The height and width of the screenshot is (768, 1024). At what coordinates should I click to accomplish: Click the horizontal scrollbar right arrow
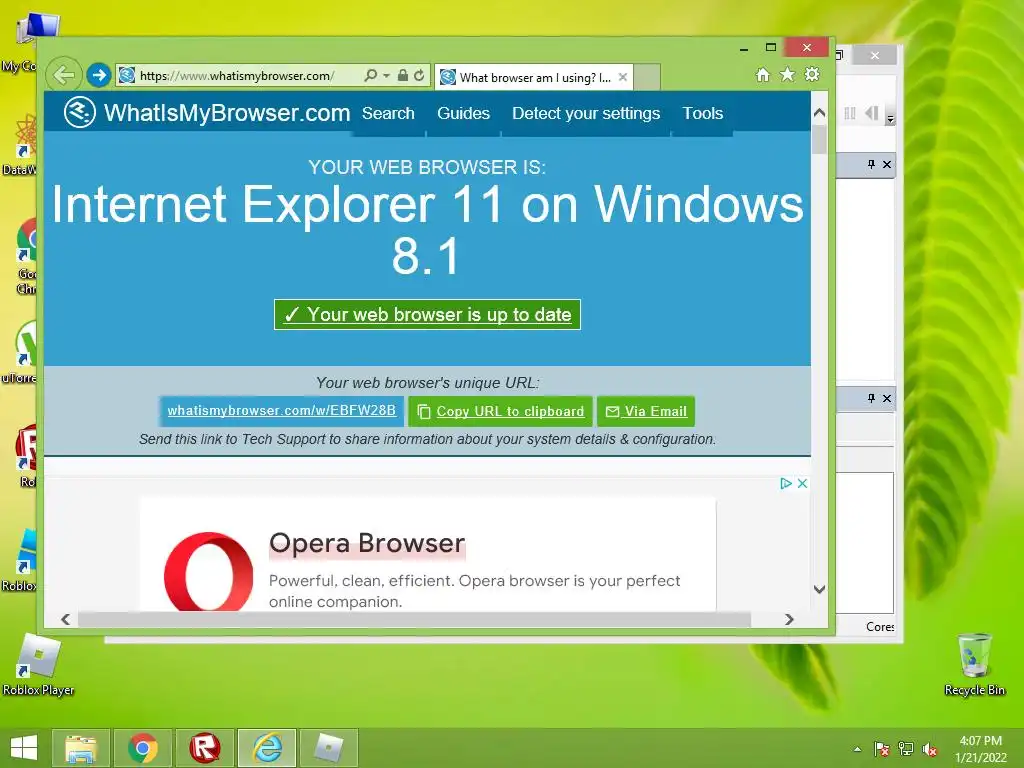(790, 619)
